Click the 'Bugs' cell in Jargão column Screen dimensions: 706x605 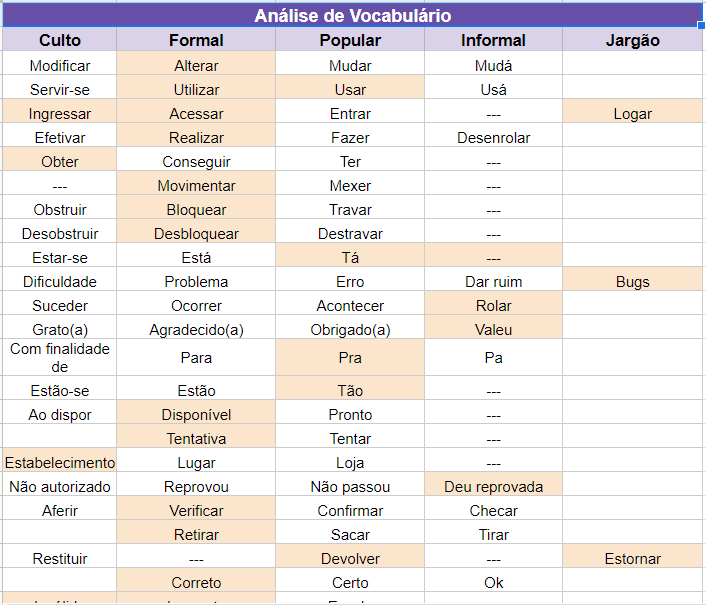632,282
